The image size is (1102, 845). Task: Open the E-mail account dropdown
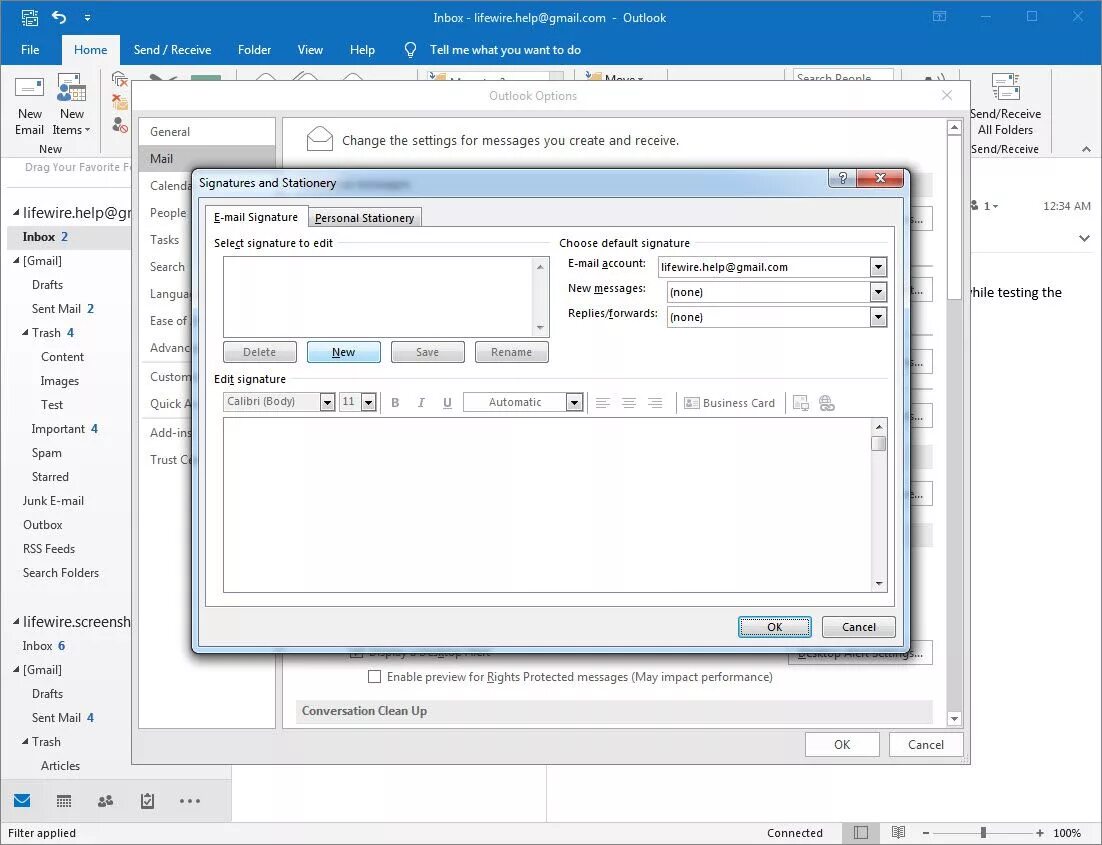click(x=878, y=267)
